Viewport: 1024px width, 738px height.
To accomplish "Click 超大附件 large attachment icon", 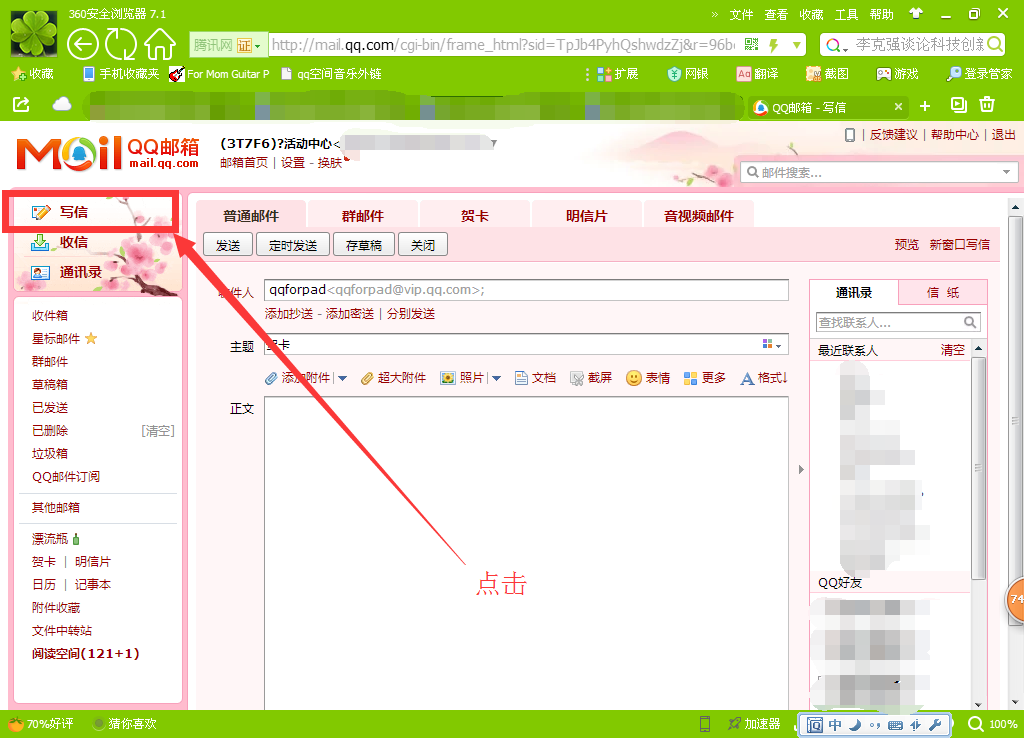I will click(393, 377).
